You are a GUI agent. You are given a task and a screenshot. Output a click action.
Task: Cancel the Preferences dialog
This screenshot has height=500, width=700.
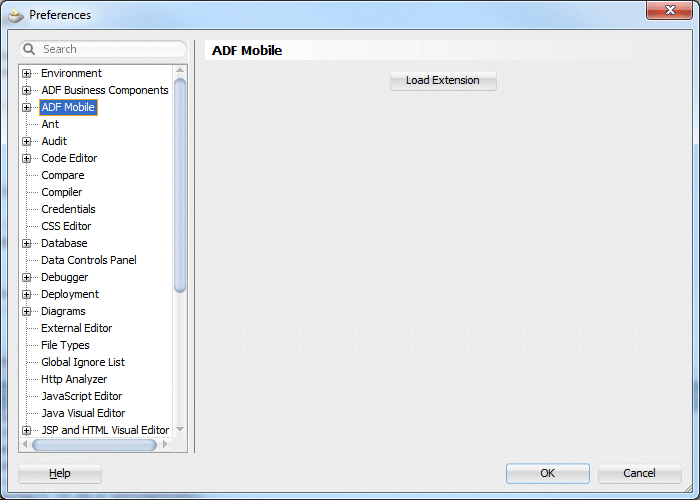click(639, 473)
